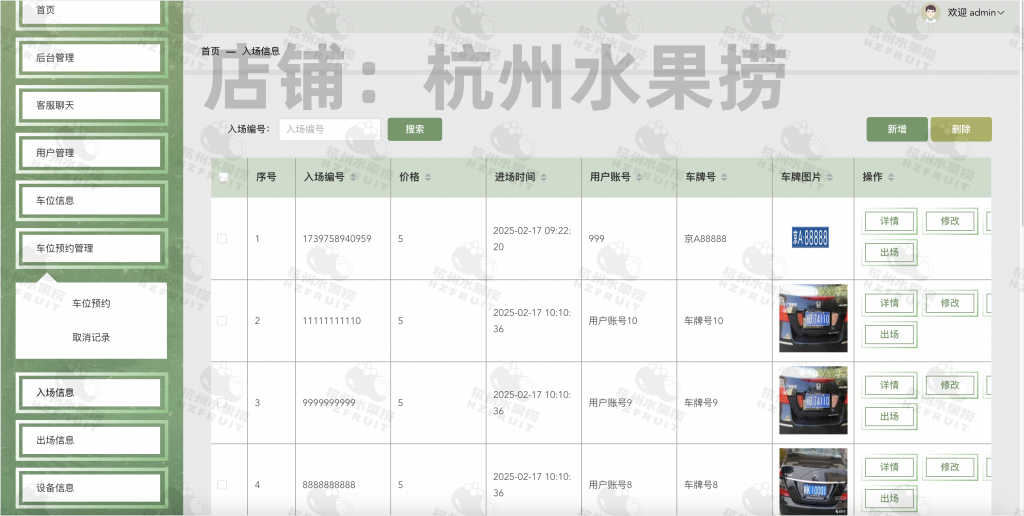This screenshot has width=1024, height=516.
Task: Open plate photo thumbnail for 车牌号9
Action: pyautogui.click(x=813, y=400)
